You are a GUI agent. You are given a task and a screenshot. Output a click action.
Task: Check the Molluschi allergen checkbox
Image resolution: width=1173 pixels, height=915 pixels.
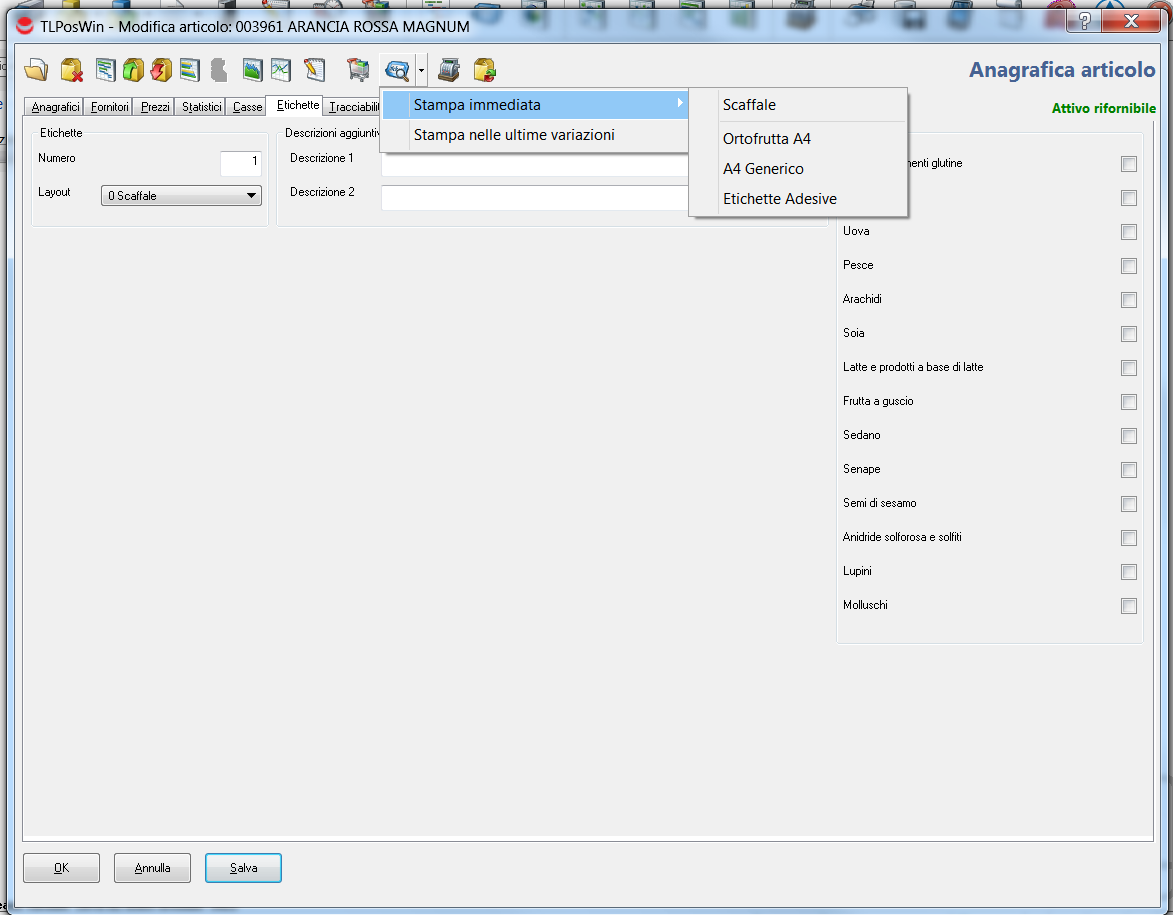[1129, 606]
